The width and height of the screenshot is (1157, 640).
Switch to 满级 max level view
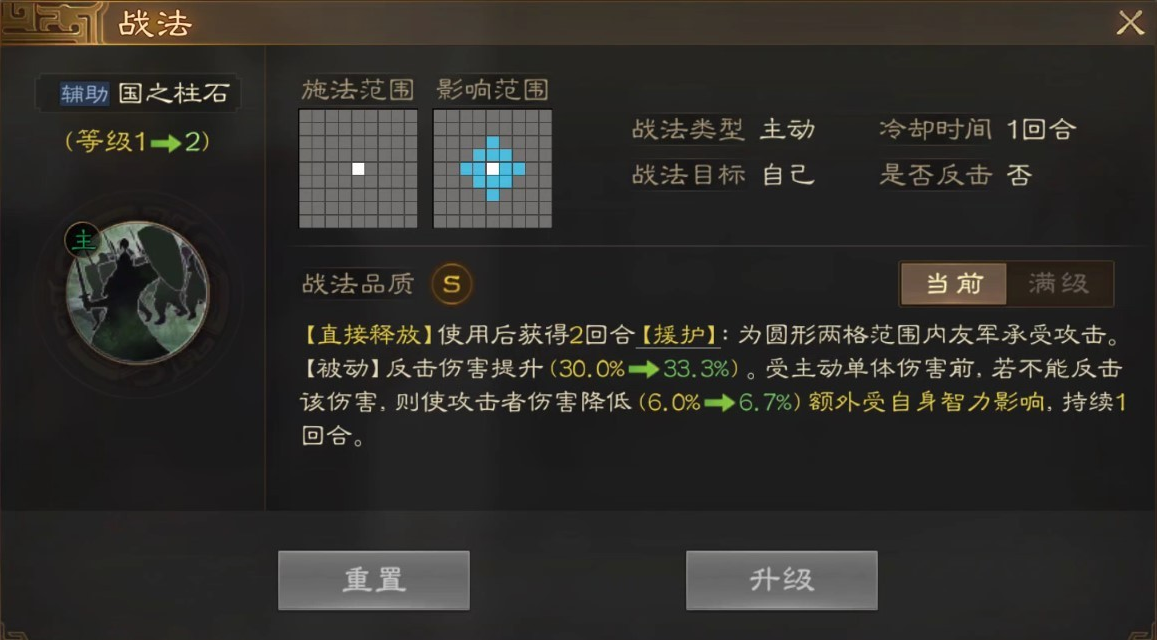pyautogui.click(x=1059, y=283)
